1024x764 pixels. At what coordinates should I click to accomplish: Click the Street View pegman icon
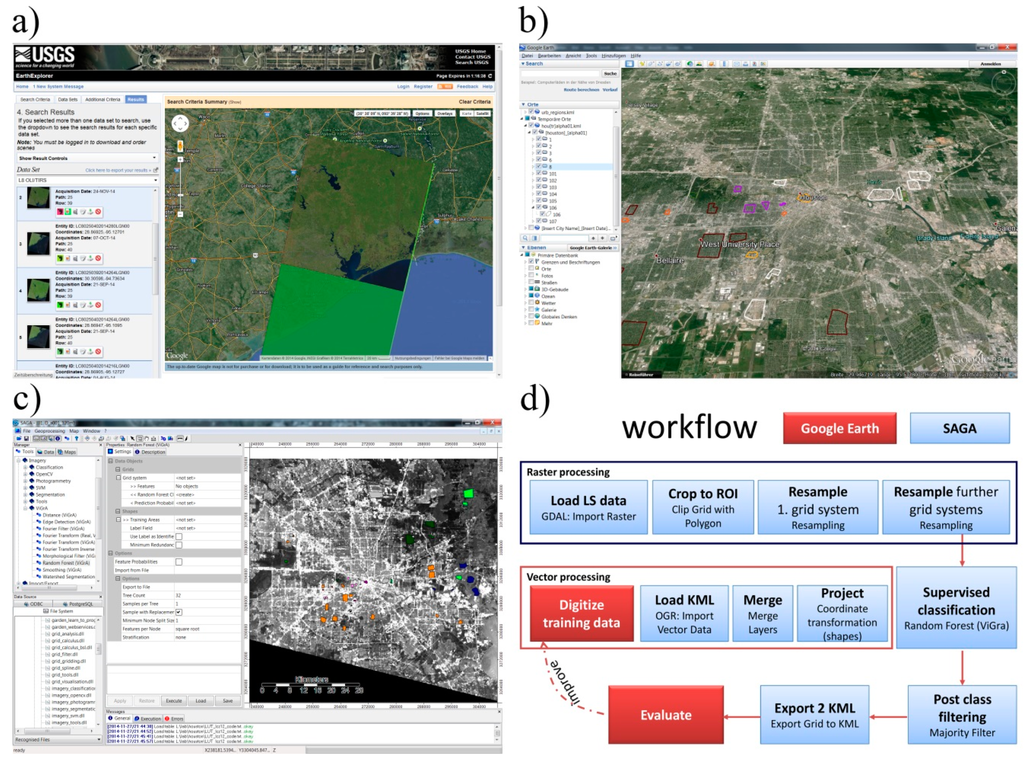180,146
